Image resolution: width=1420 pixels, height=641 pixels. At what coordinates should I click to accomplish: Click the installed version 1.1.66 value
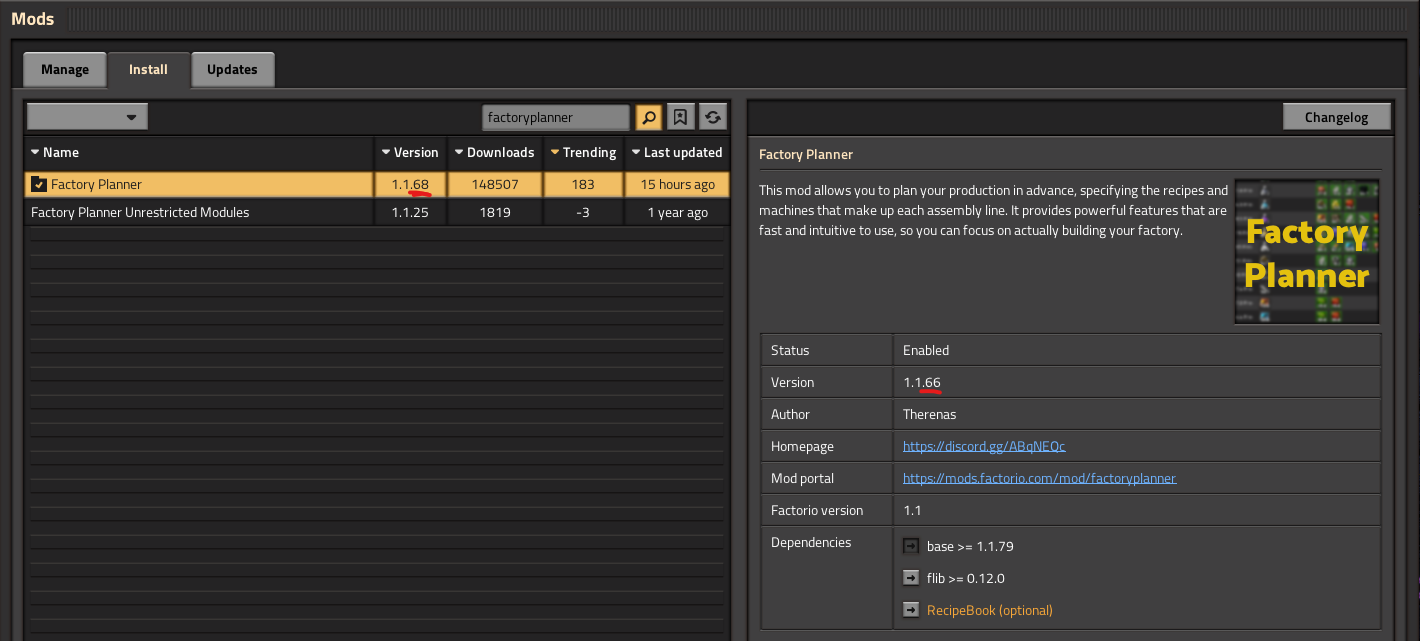click(x=922, y=382)
